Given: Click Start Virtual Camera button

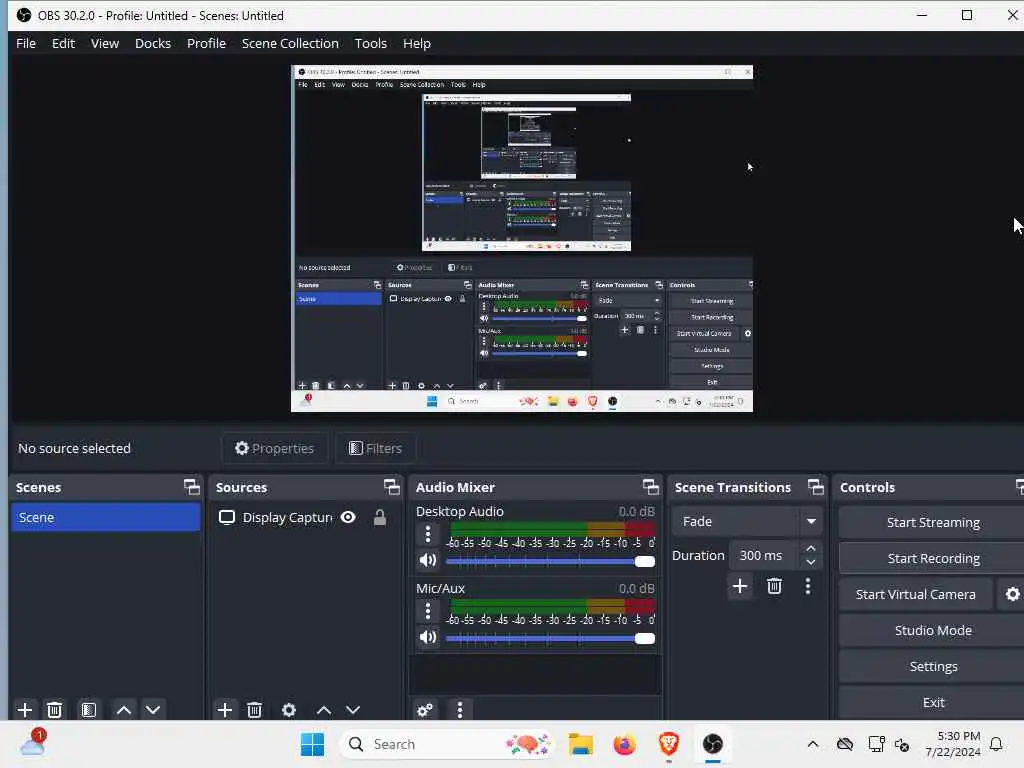Looking at the screenshot, I should tap(916, 594).
